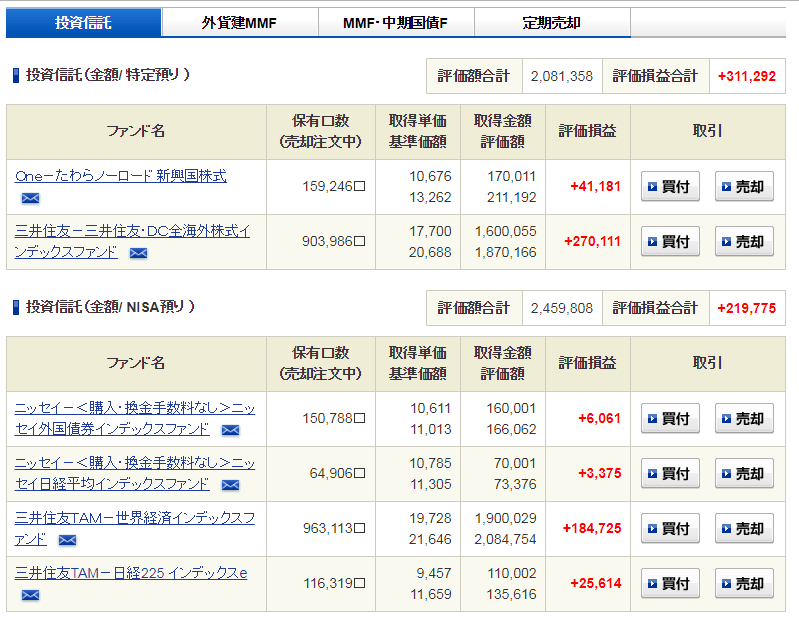Open ニッセイ日経平均インデックスファンド link
The width and height of the screenshot is (799, 622).
tap(135, 473)
